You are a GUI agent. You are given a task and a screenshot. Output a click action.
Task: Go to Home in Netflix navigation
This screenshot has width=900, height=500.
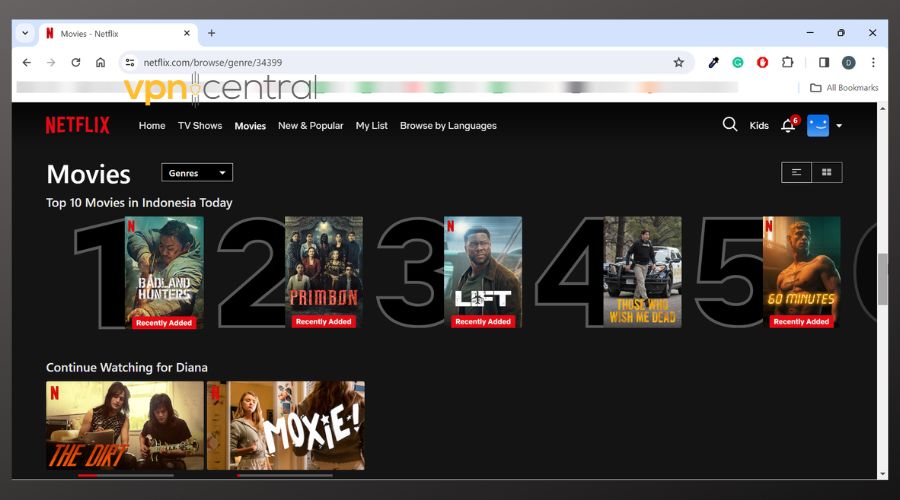[x=152, y=126]
